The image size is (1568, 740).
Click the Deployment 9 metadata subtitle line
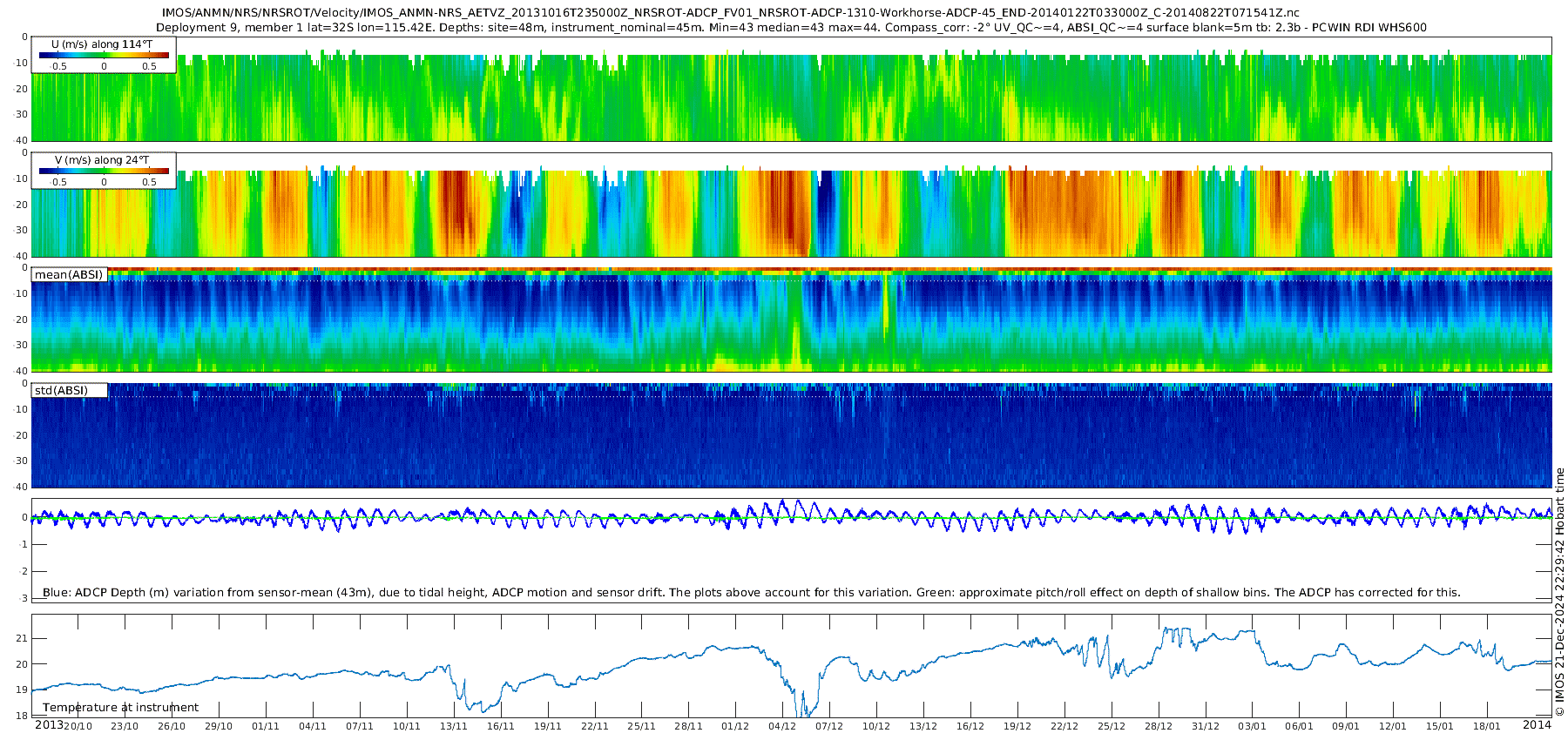(791, 28)
